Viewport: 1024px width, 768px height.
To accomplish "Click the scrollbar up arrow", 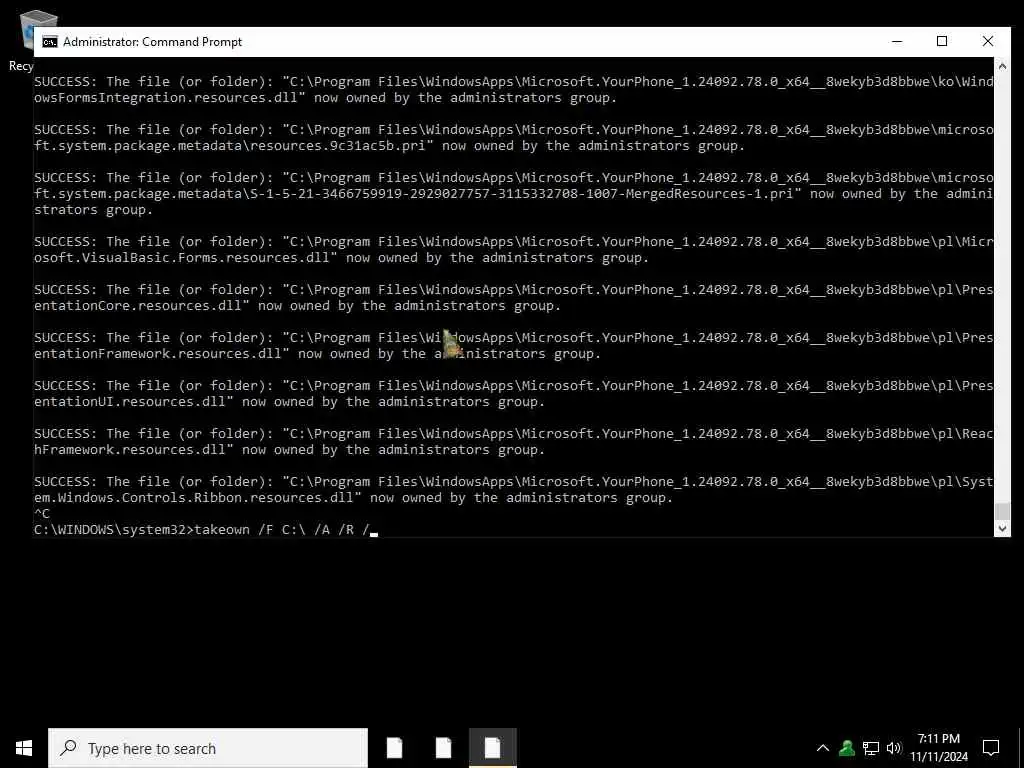I will (x=1002, y=66).
